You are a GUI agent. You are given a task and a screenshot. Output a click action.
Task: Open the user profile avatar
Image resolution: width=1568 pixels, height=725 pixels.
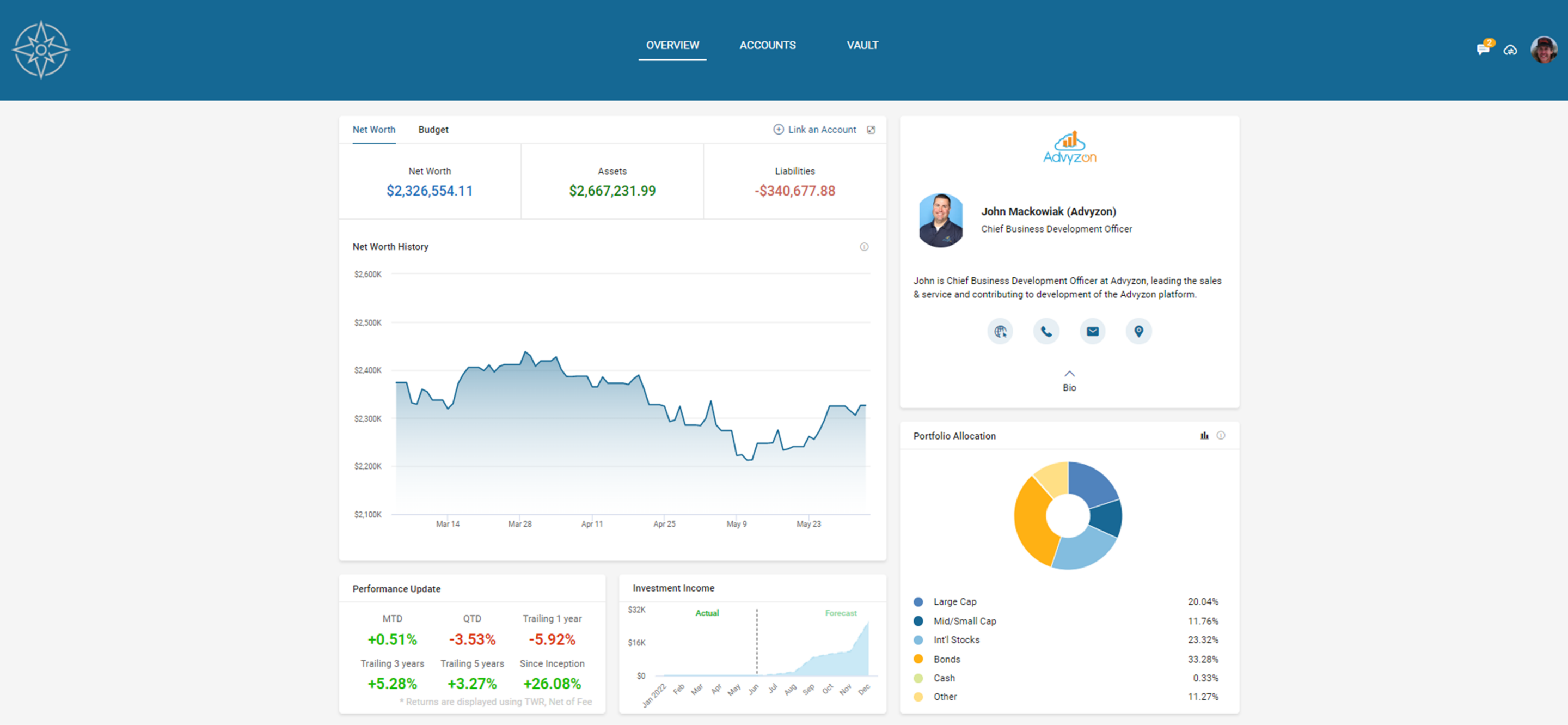tap(1543, 50)
